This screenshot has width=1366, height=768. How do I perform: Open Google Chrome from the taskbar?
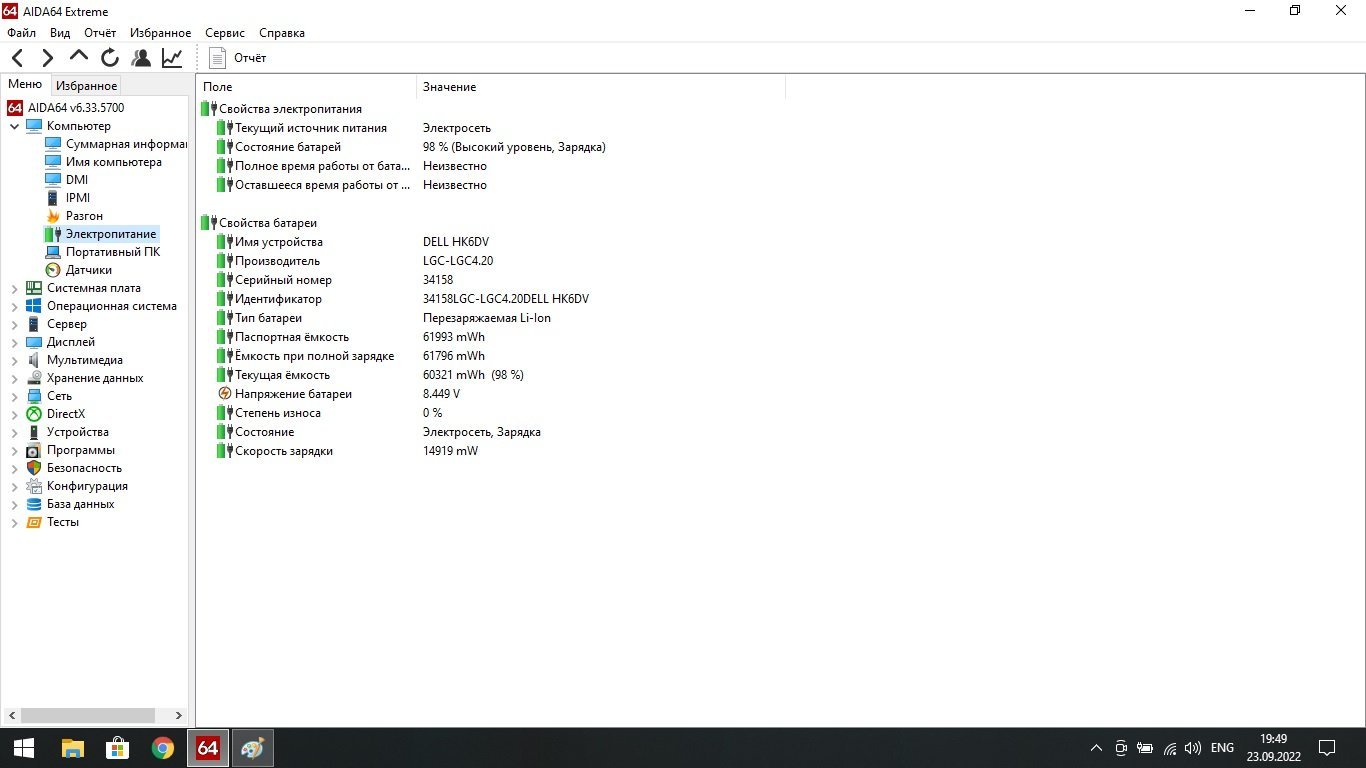[x=163, y=748]
